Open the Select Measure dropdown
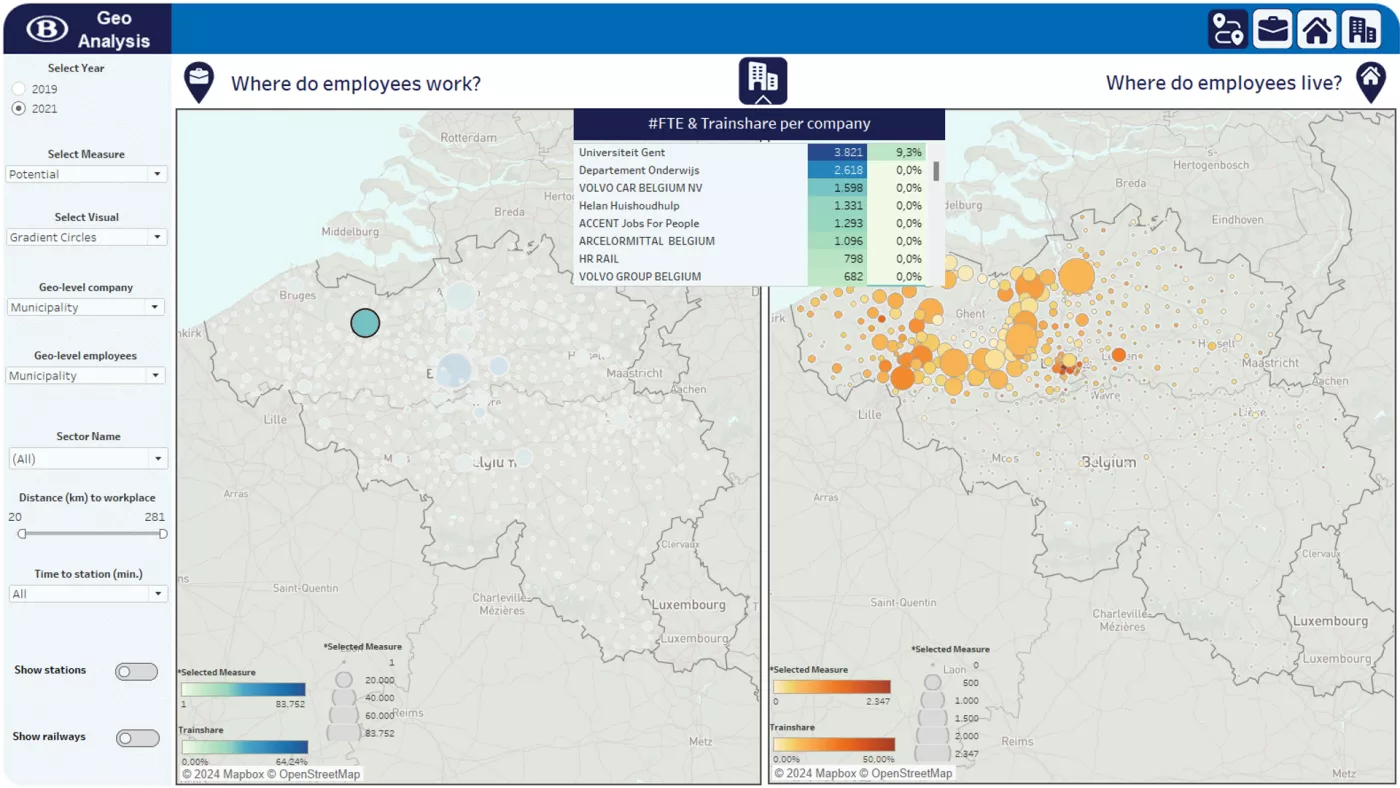Viewport: 1400px width, 788px height. click(x=86, y=174)
